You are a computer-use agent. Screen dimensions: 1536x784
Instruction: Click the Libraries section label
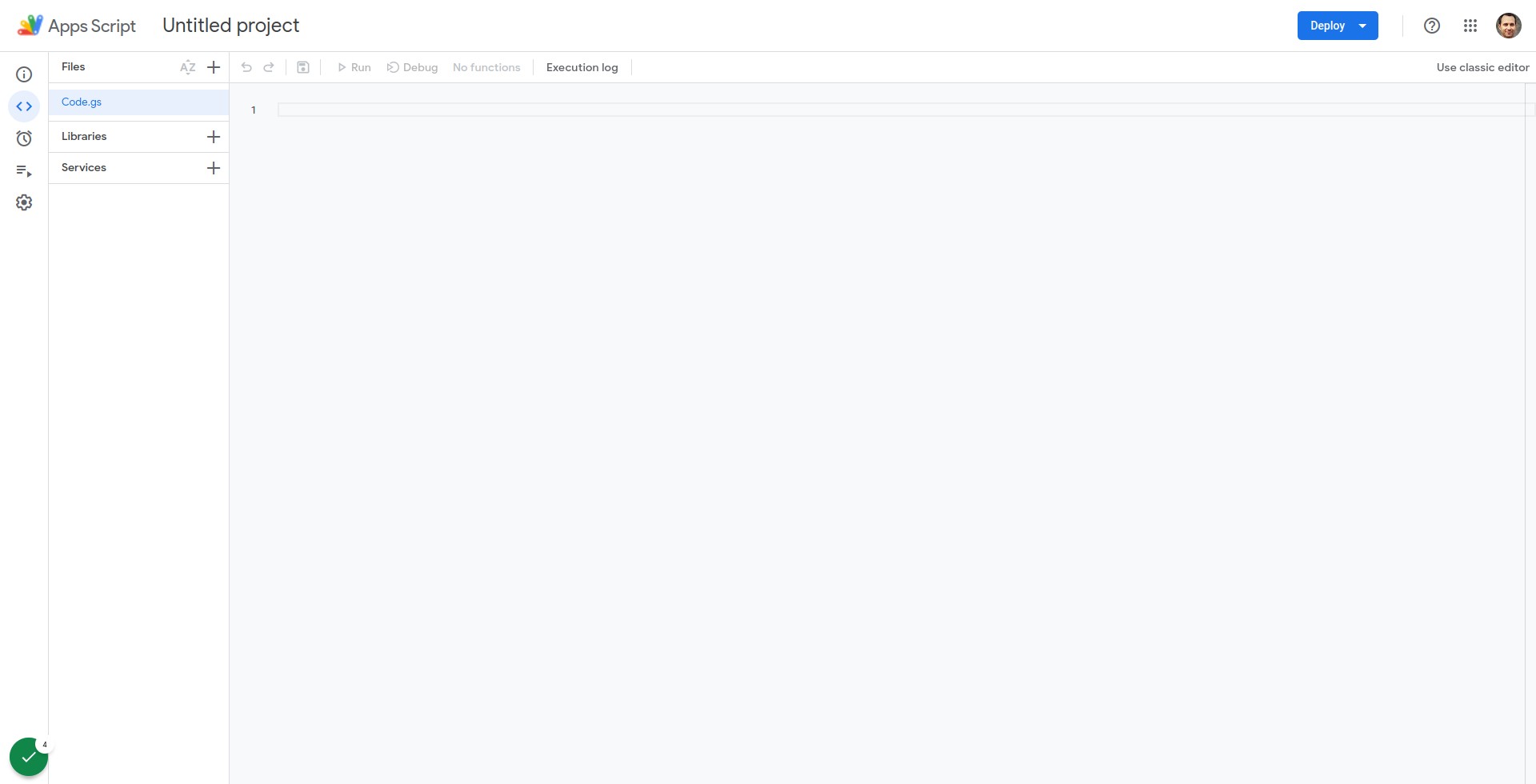[84, 137]
